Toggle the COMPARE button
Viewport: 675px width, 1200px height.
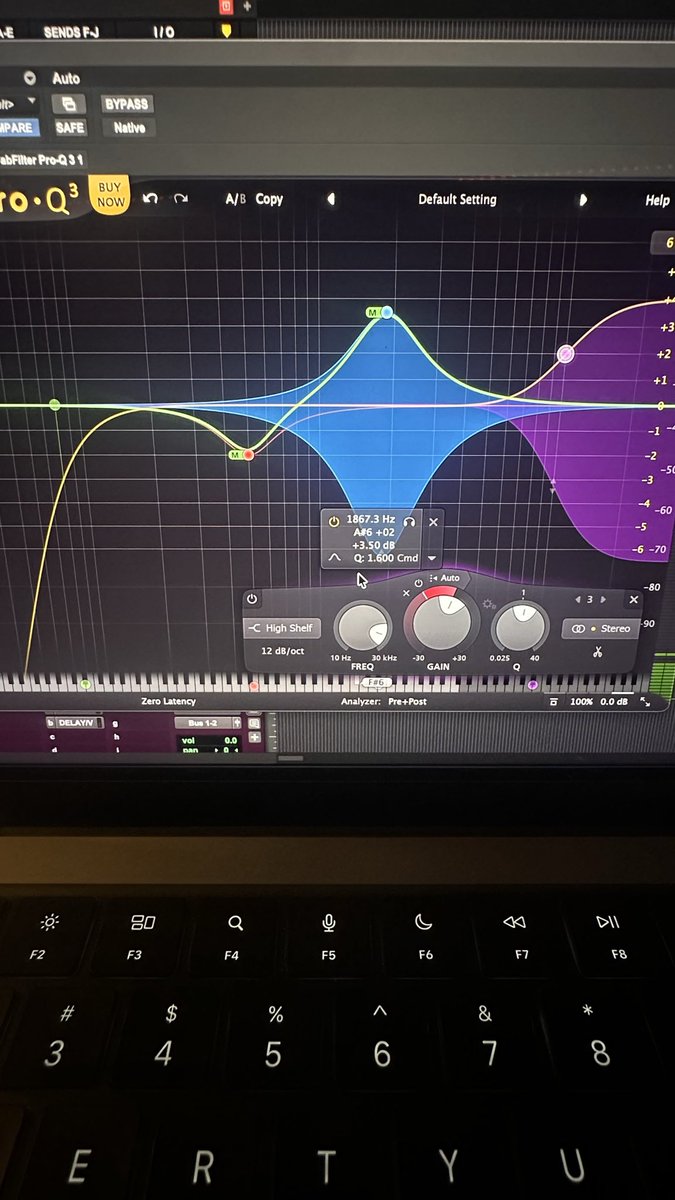(x=17, y=128)
